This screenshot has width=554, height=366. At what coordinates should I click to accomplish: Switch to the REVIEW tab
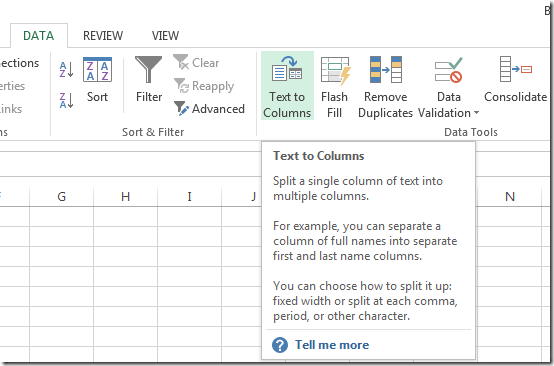(103, 36)
